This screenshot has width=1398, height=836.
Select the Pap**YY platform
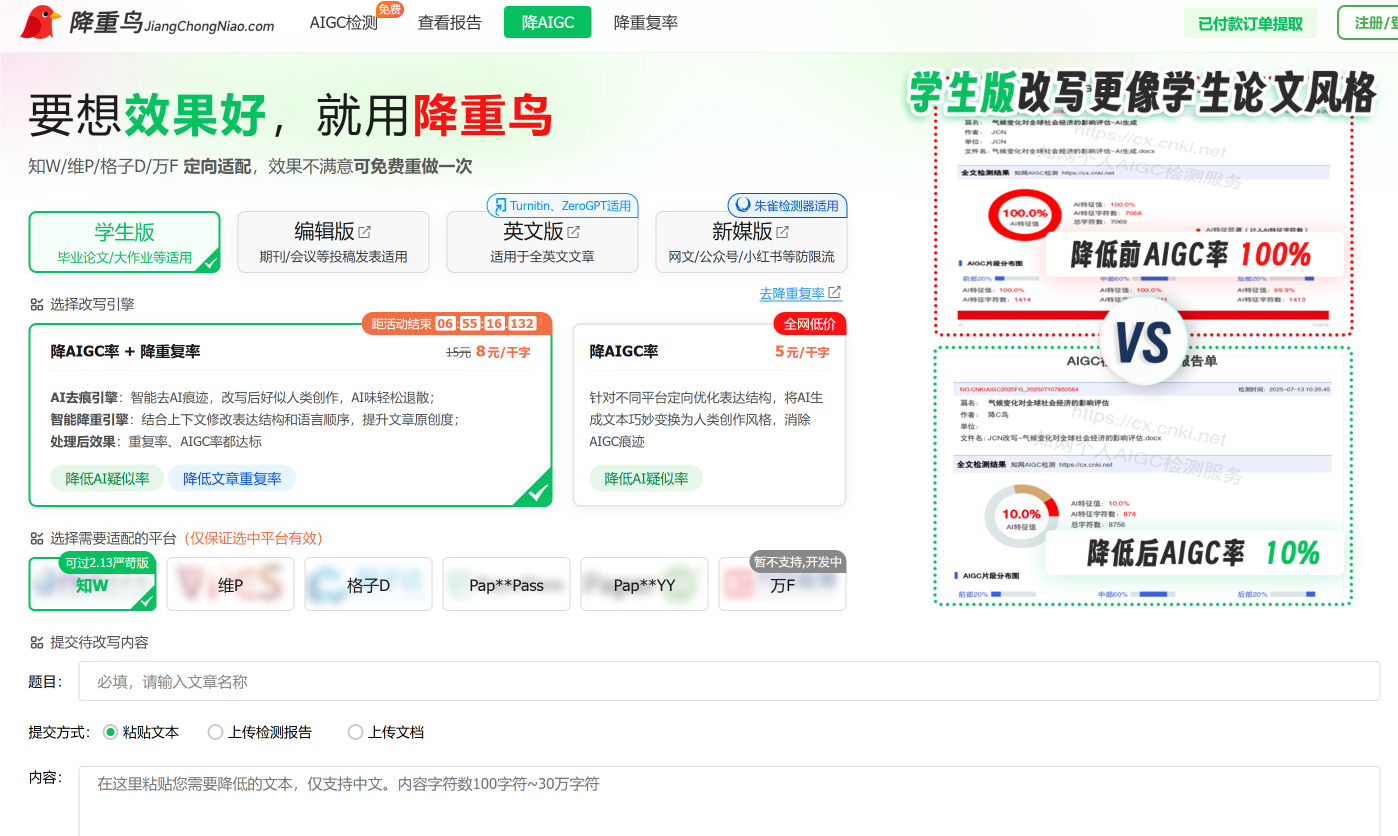645,584
